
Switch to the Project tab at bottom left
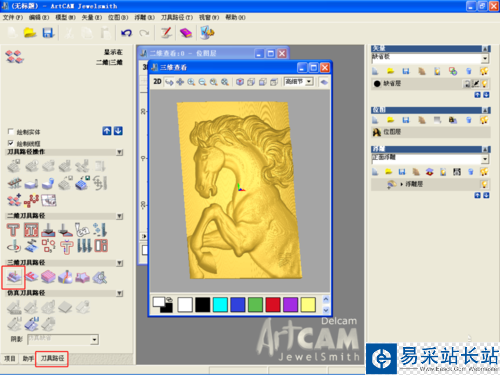click(10, 358)
